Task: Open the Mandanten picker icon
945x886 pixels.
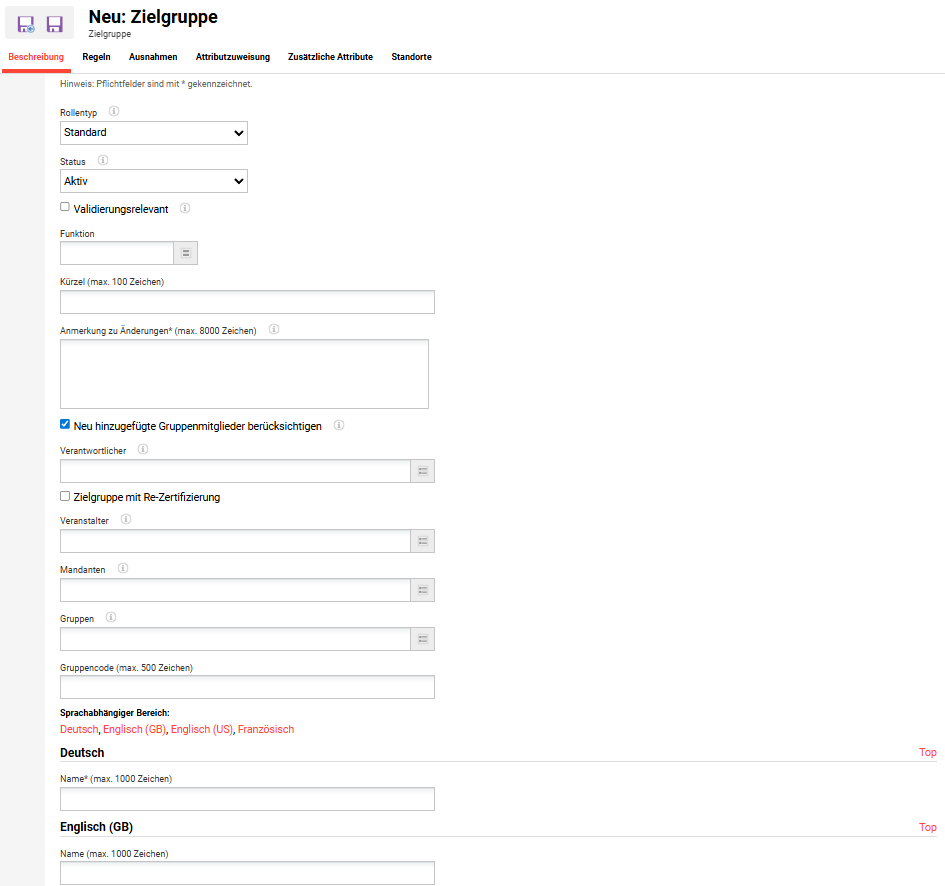Action: click(423, 590)
